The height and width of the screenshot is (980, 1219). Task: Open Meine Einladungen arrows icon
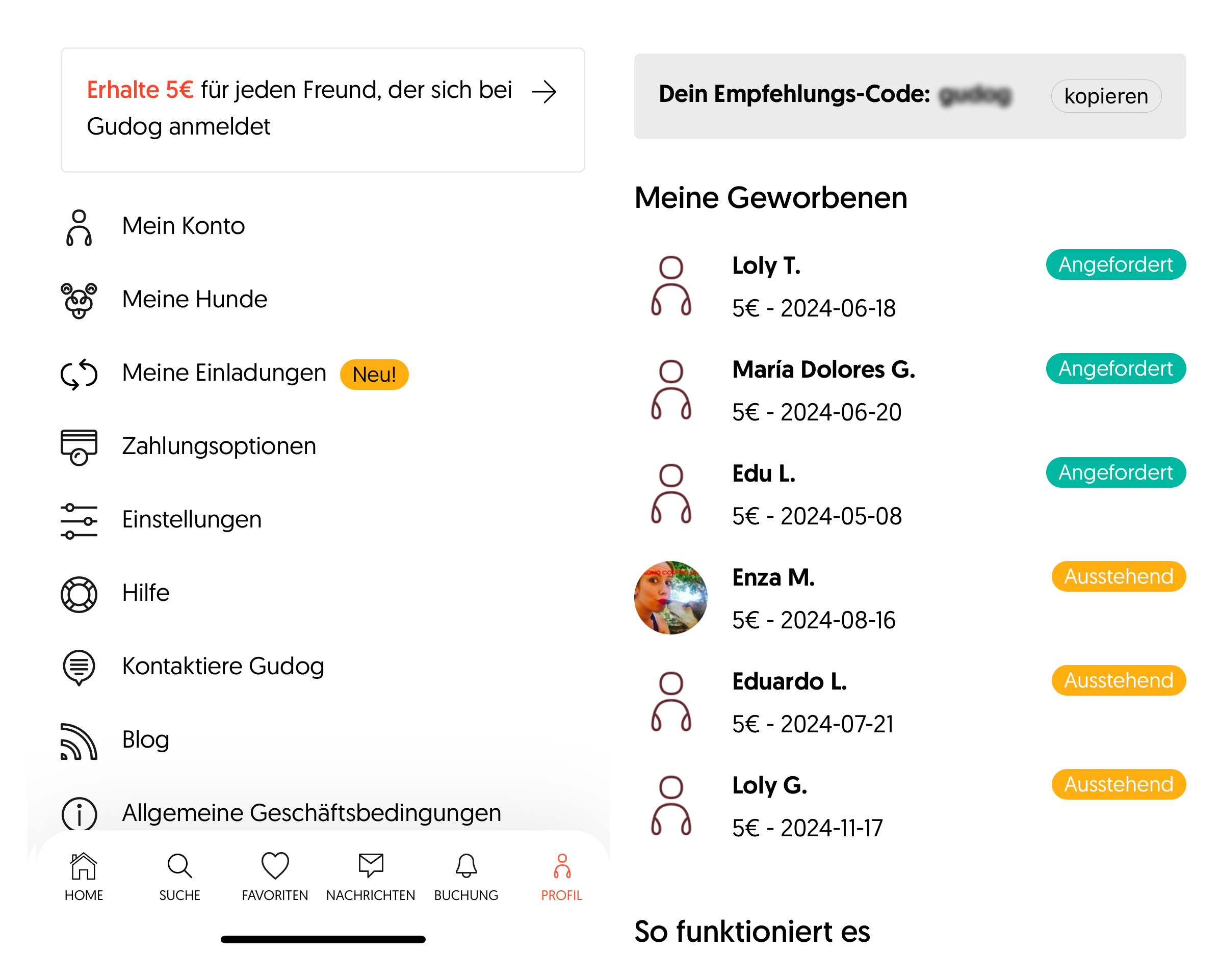79,374
